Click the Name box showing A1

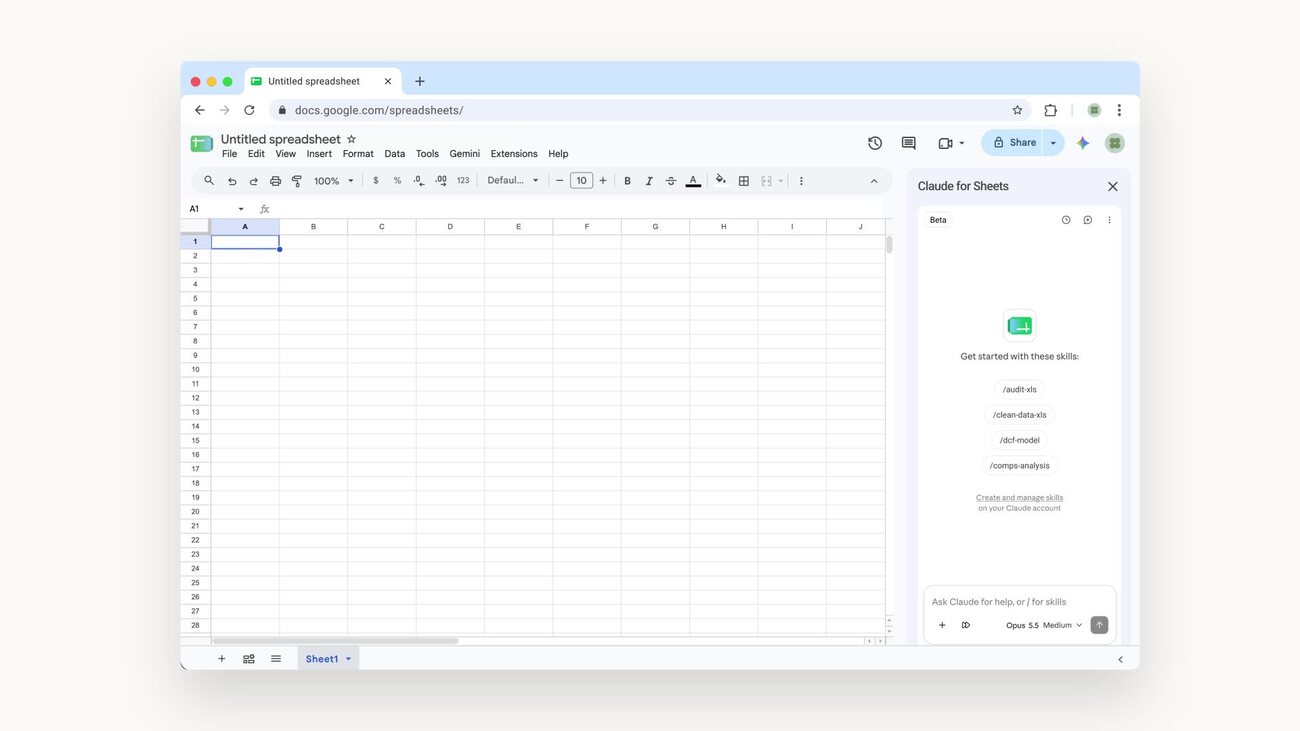pos(216,209)
